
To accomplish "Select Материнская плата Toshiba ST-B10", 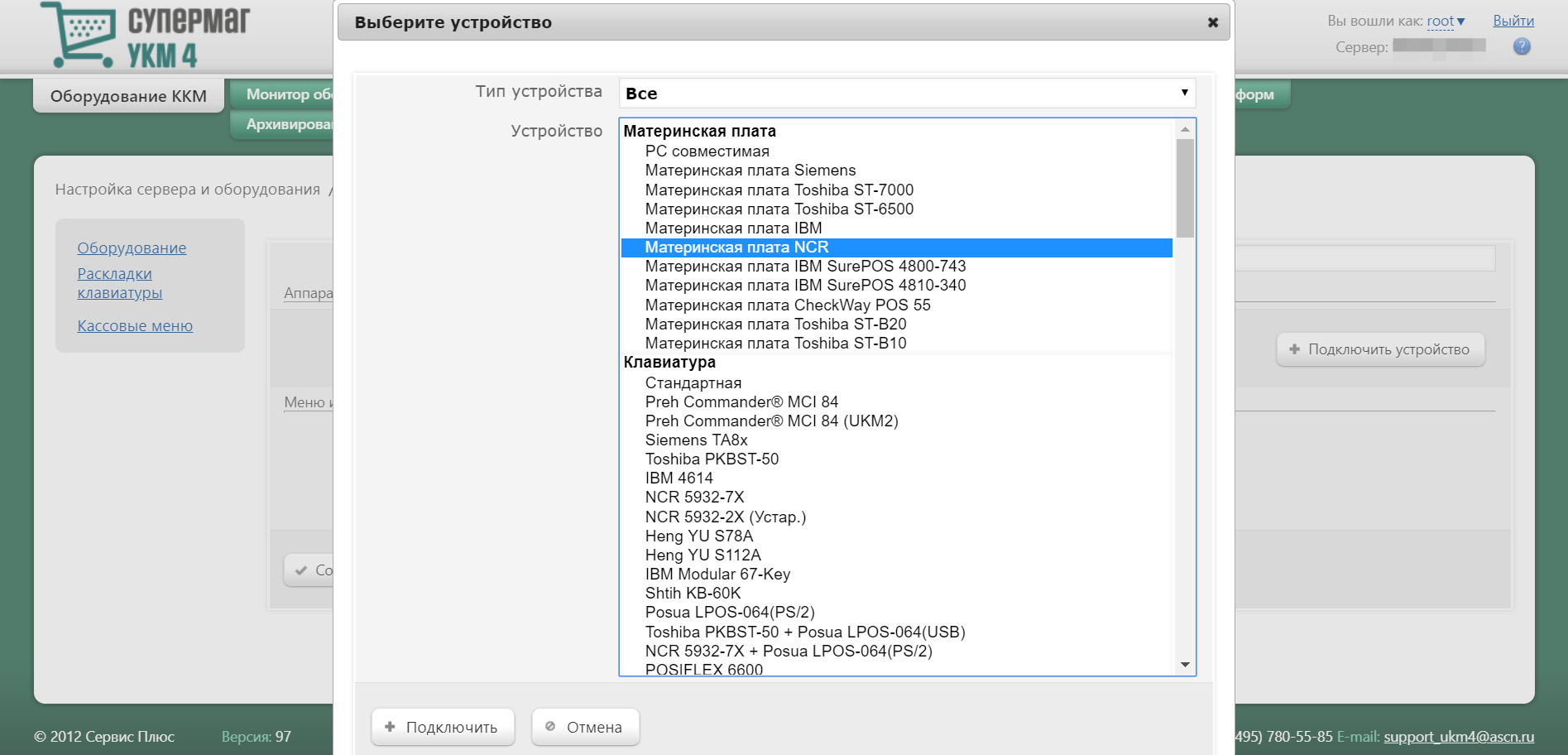I will tap(897, 343).
